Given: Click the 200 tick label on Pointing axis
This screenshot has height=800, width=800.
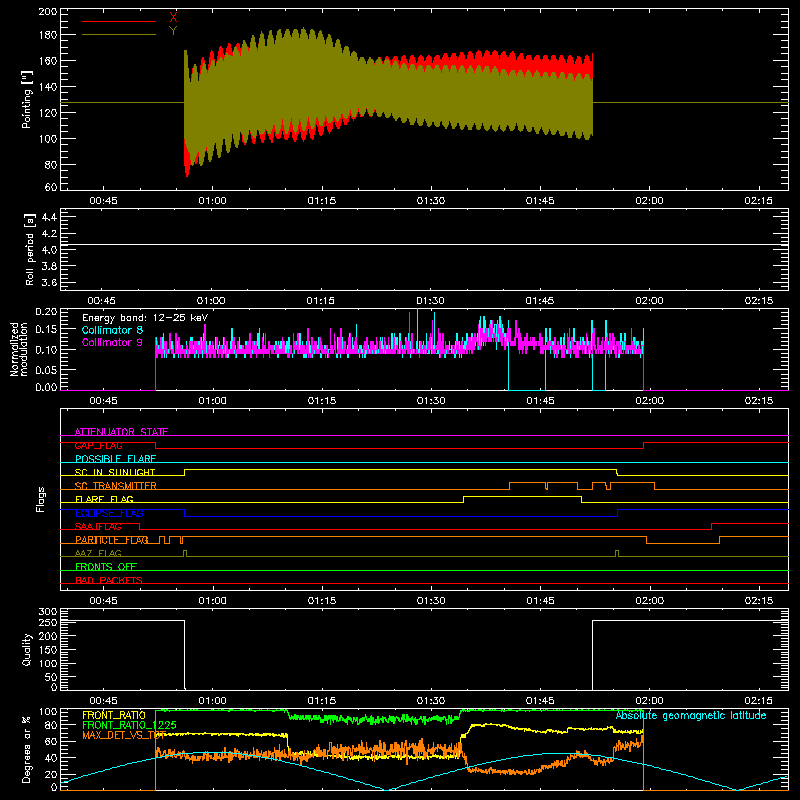Looking at the screenshot, I should point(47,11).
